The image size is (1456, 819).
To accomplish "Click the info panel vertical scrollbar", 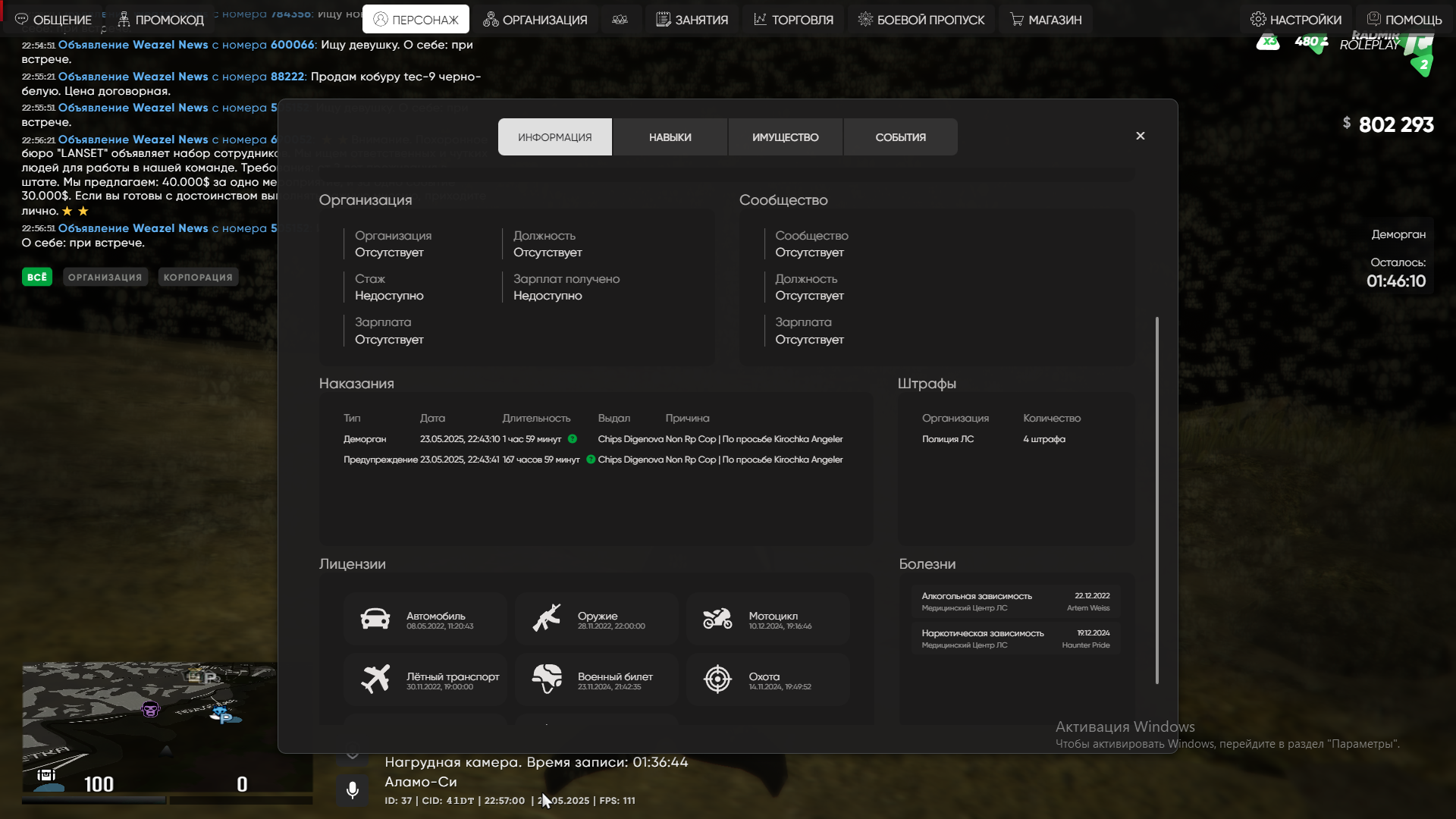I will point(1157,500).
